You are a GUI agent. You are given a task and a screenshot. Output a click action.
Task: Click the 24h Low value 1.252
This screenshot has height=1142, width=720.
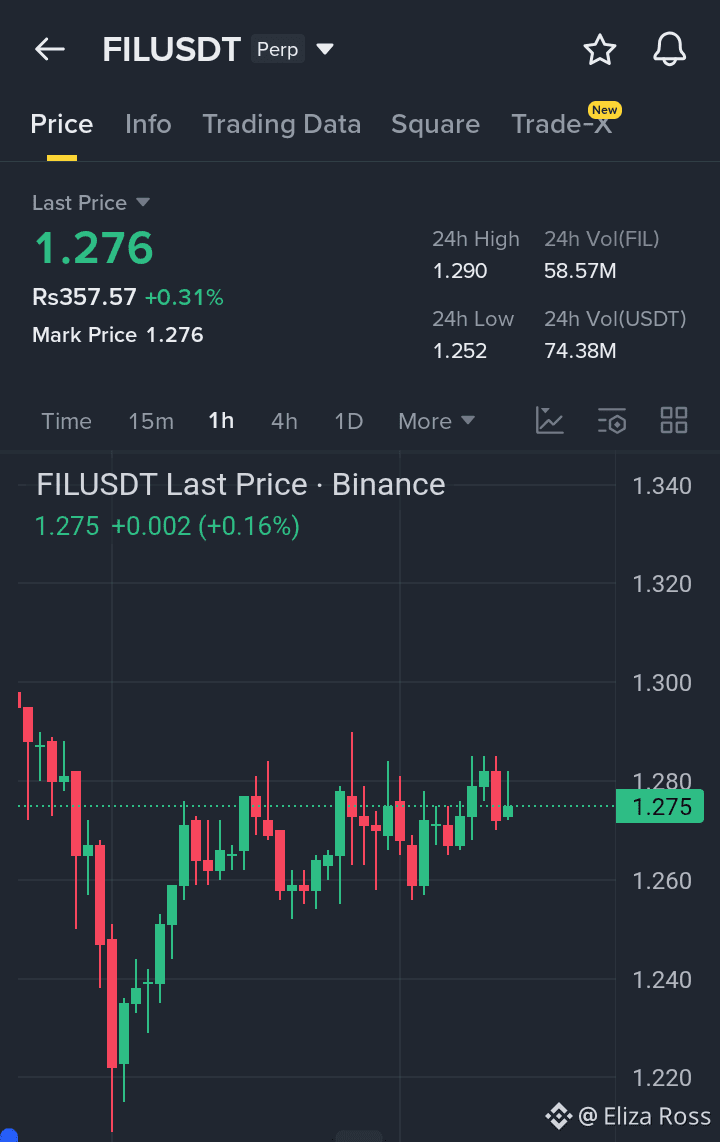(x=459, y=351)
